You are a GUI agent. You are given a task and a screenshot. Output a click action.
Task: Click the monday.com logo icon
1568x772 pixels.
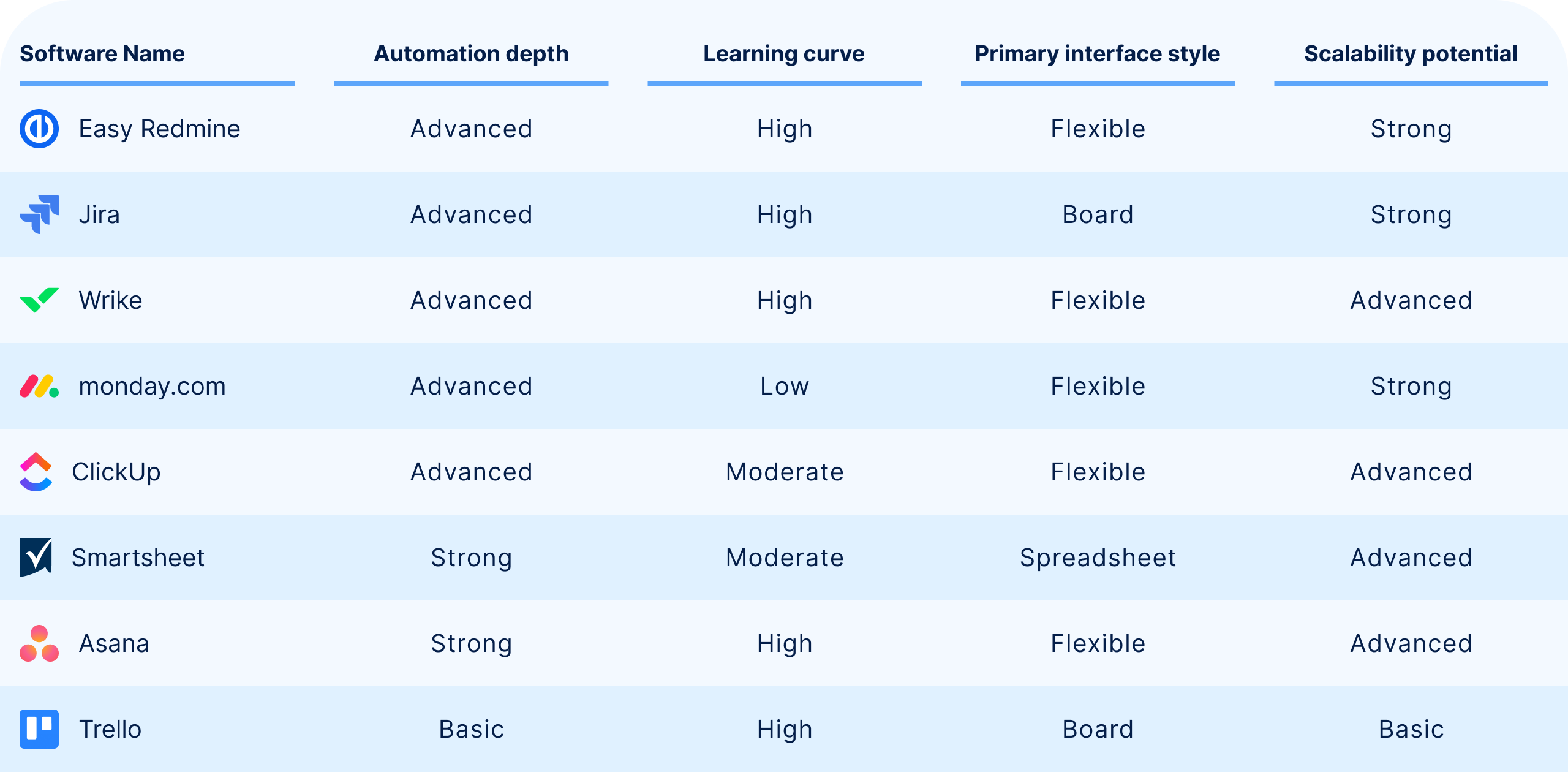pos(39,386)
